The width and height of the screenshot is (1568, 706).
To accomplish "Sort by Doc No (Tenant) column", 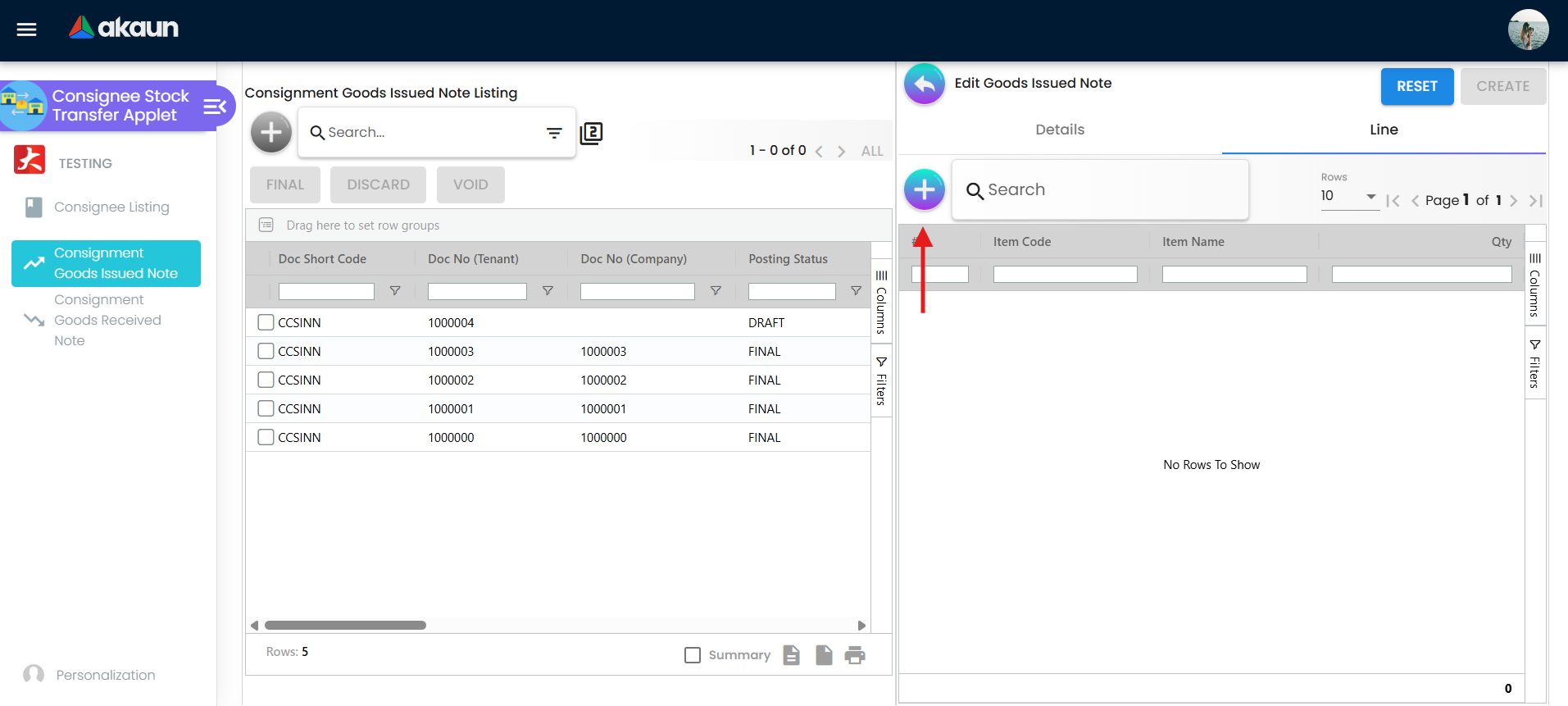I will (473, 259).
